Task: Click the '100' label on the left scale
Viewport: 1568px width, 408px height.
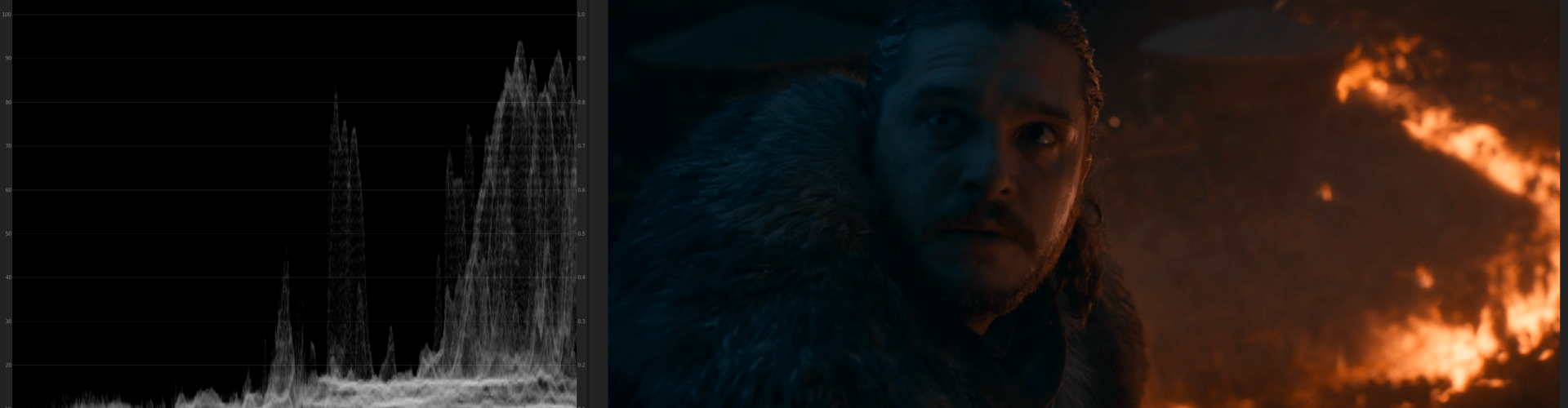Action: point(7,15)
